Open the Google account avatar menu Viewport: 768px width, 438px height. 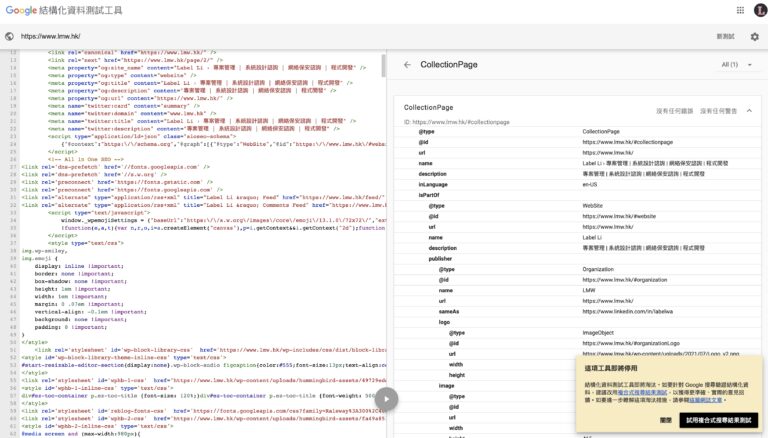click(x=761, y=10)
